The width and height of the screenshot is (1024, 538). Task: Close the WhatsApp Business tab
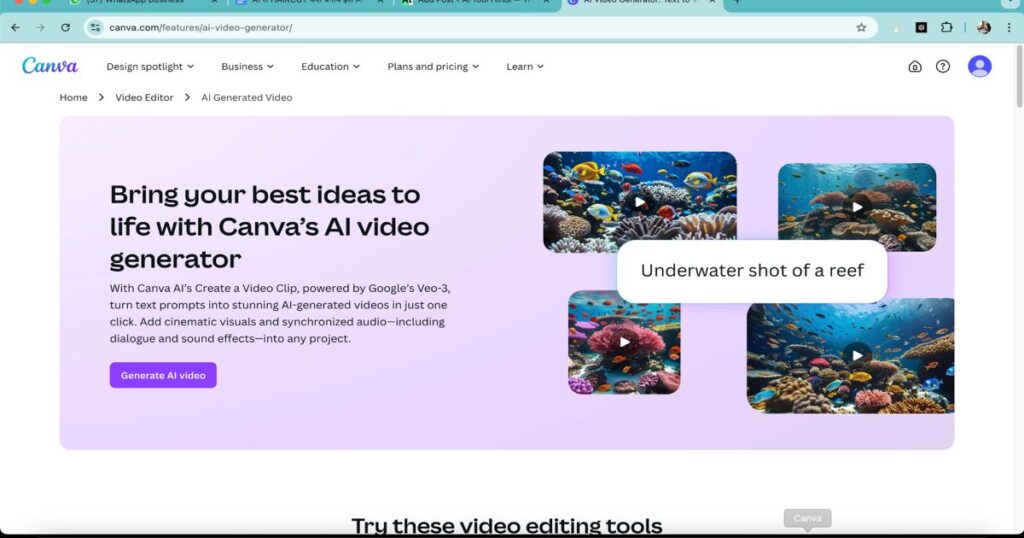click(214, 2)
